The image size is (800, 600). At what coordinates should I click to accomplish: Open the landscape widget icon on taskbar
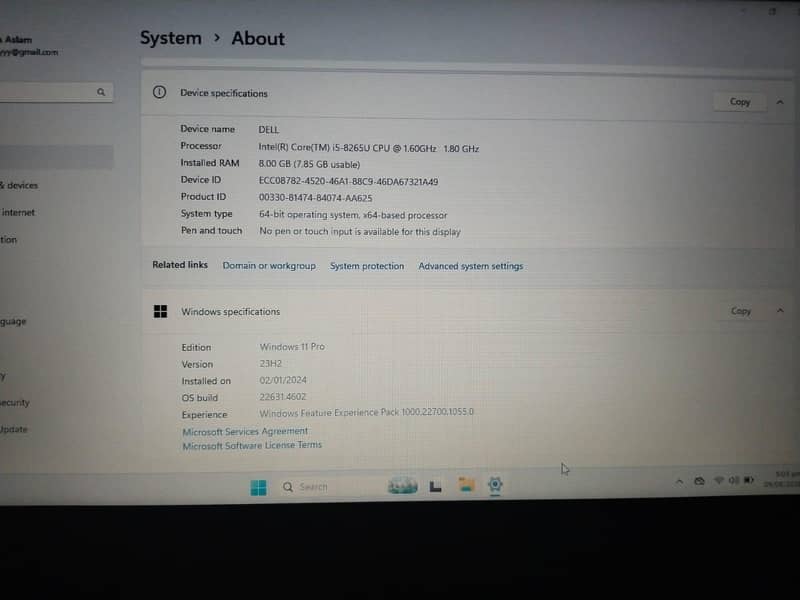[x=402, y=486]
